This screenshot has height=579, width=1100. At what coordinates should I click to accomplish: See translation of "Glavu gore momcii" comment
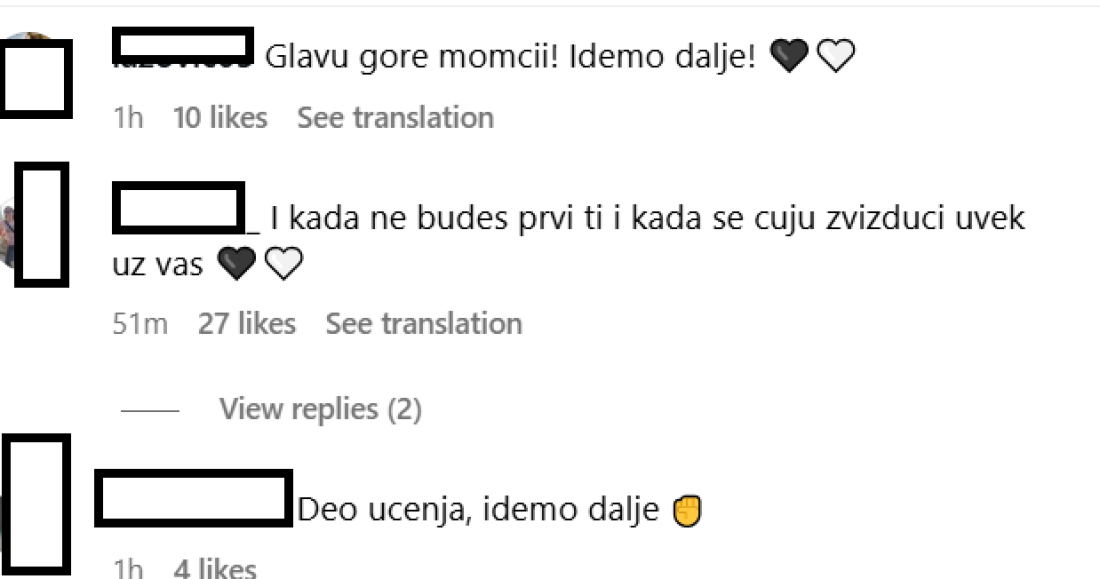point(395,118)
